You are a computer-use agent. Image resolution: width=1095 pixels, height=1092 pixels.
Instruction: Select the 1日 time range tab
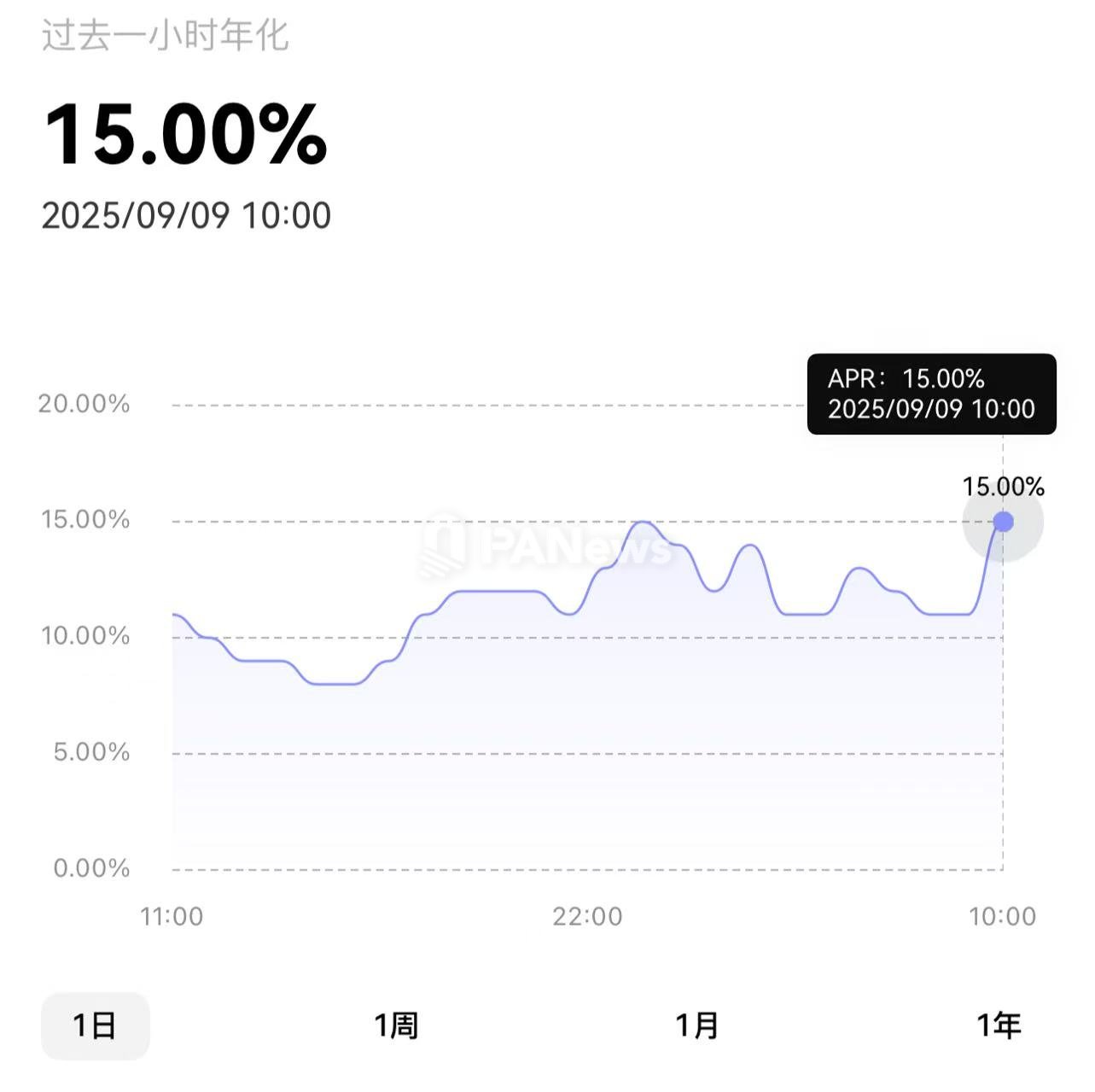[95, 1025]
